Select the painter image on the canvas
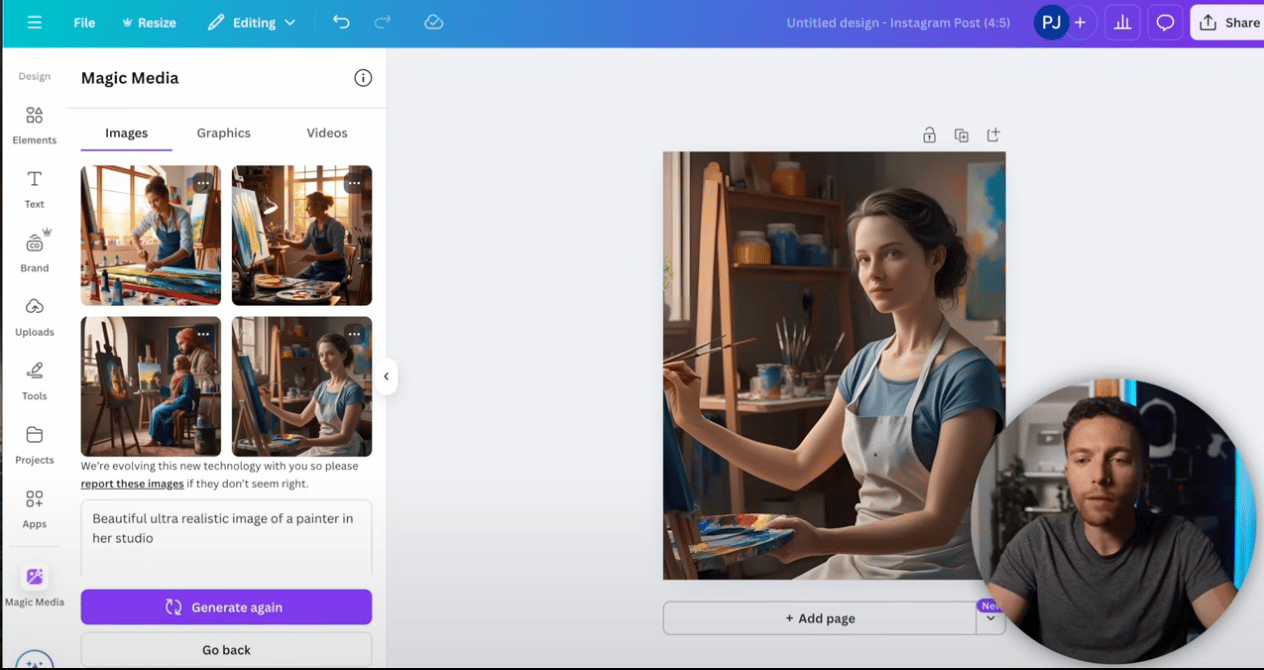Viewport: 1264px width, 670px height. coord(834,366)
